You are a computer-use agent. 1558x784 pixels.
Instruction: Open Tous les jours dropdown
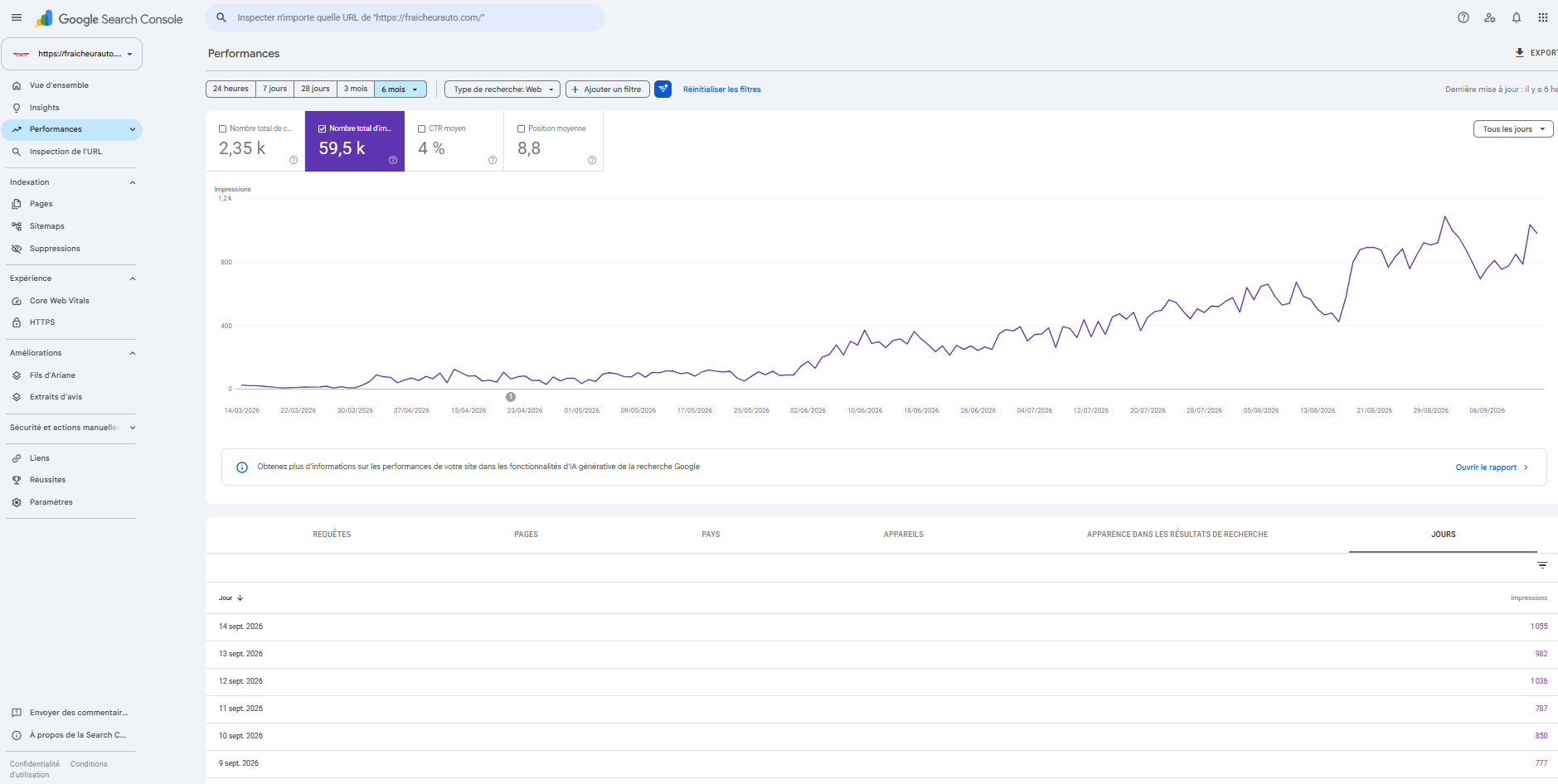(x=1513, y=129)
